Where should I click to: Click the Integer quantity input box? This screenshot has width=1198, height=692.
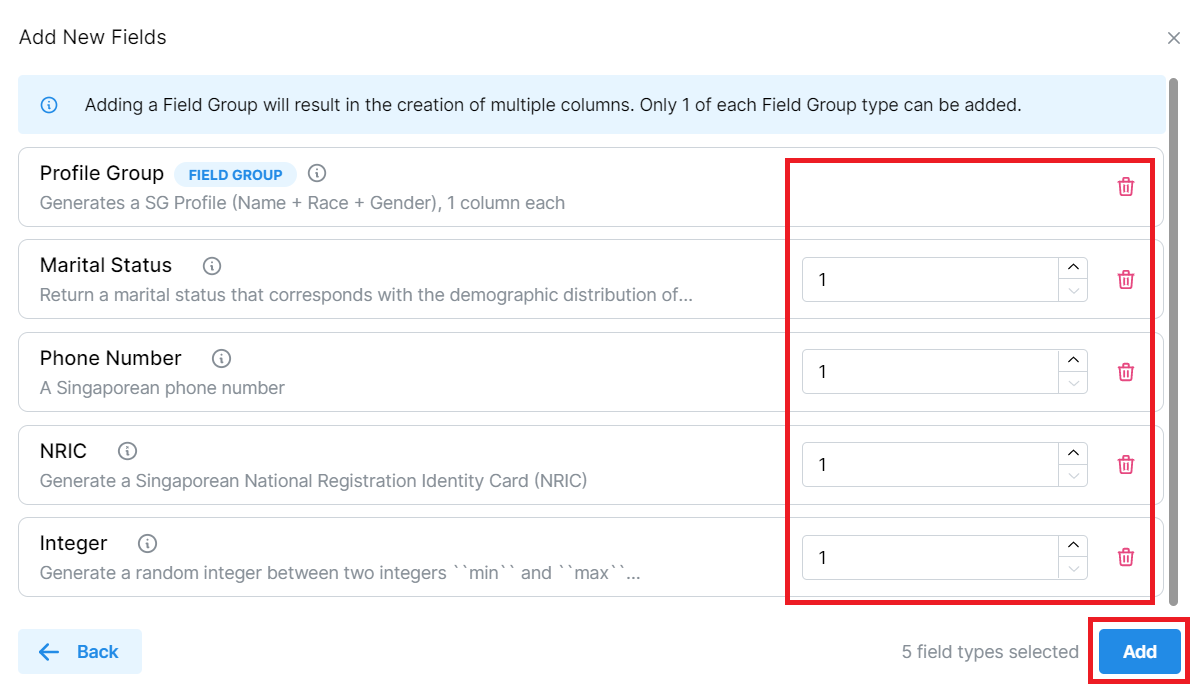[930, 557]
